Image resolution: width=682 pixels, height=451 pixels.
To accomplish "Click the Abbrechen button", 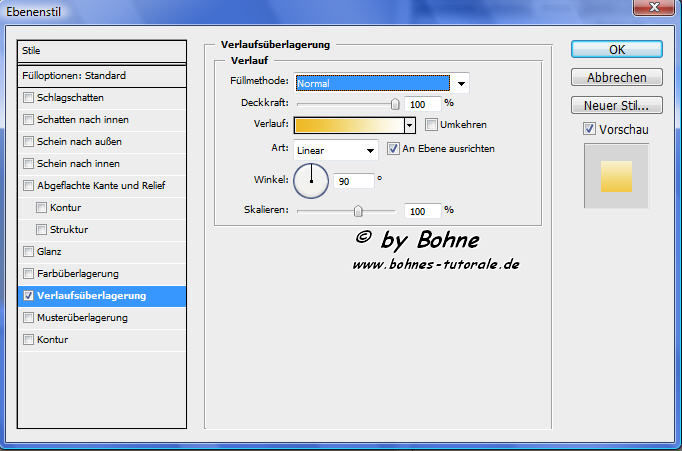I will 616,77.
